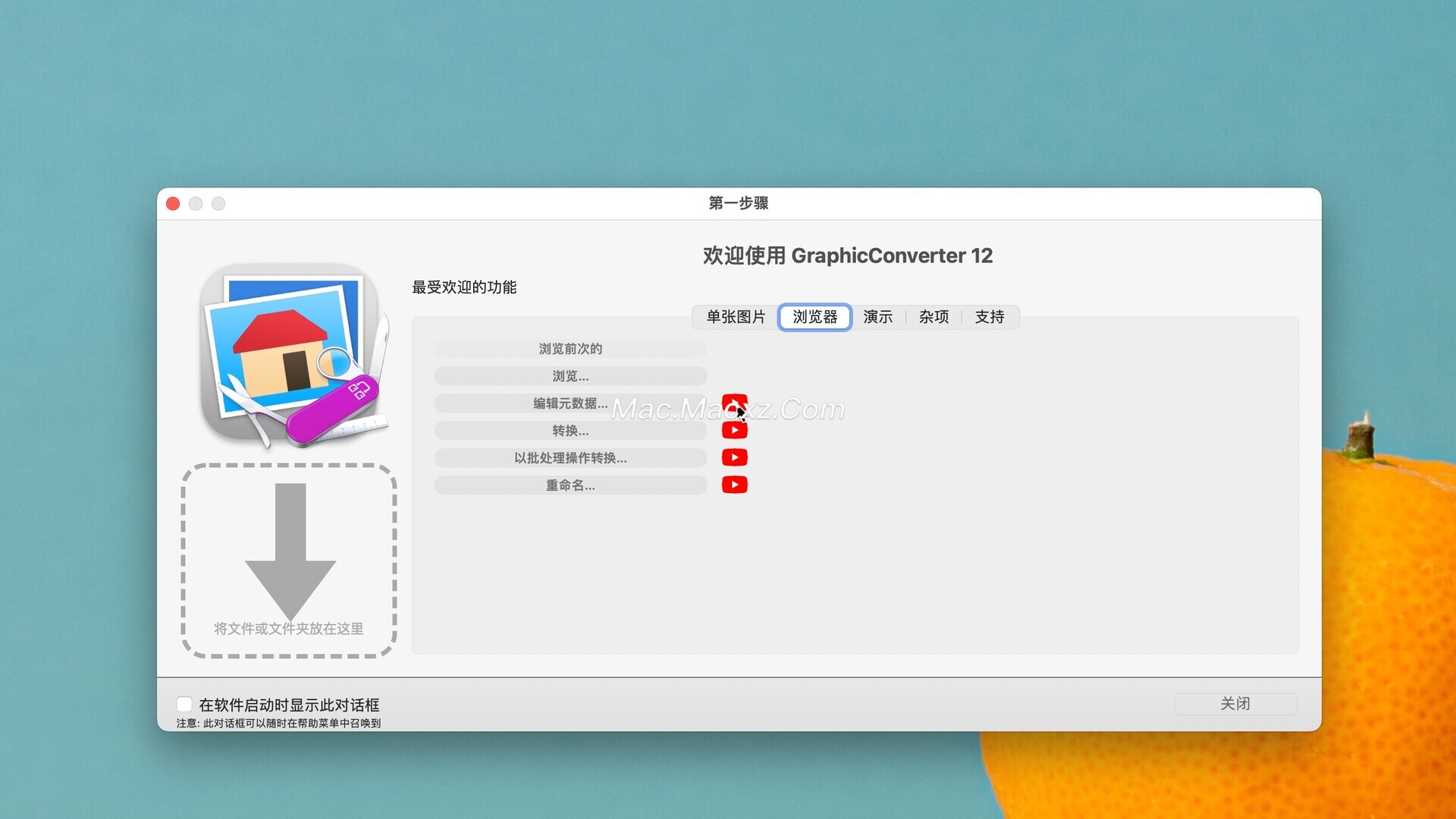Click the 编辑元数据... button

(x=570, y=403)
